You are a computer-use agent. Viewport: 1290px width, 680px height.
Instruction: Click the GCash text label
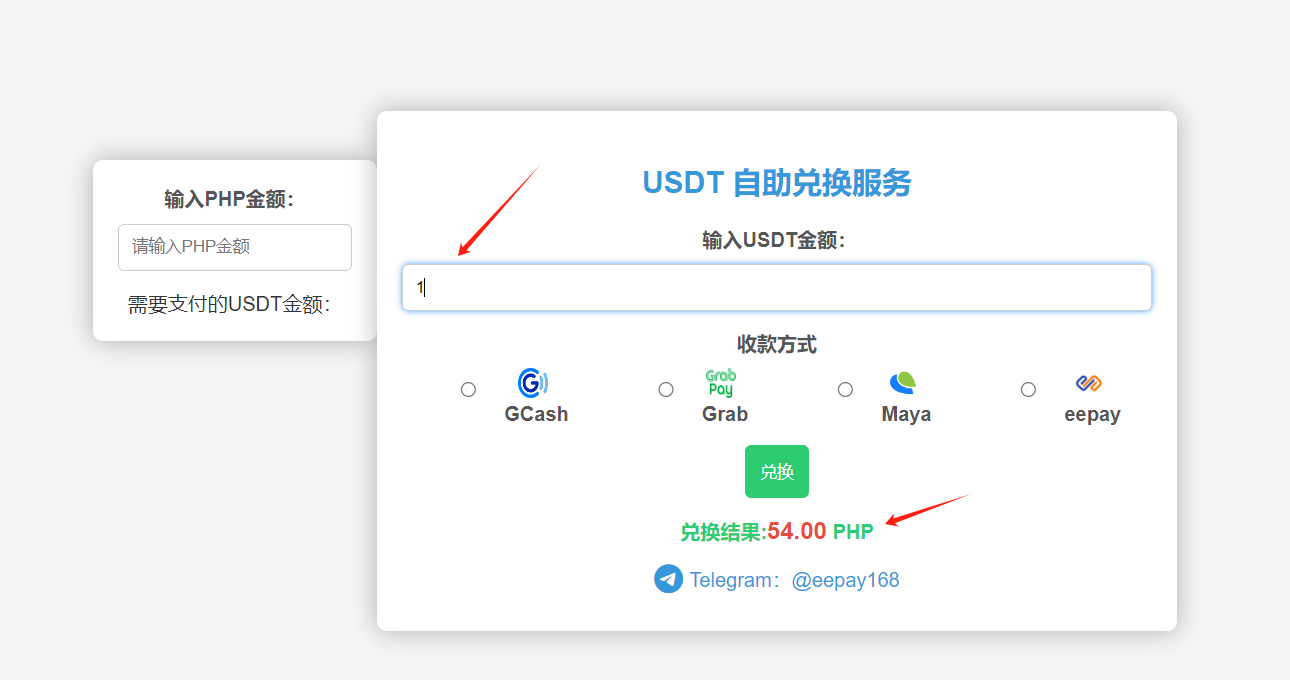(536, 414)
